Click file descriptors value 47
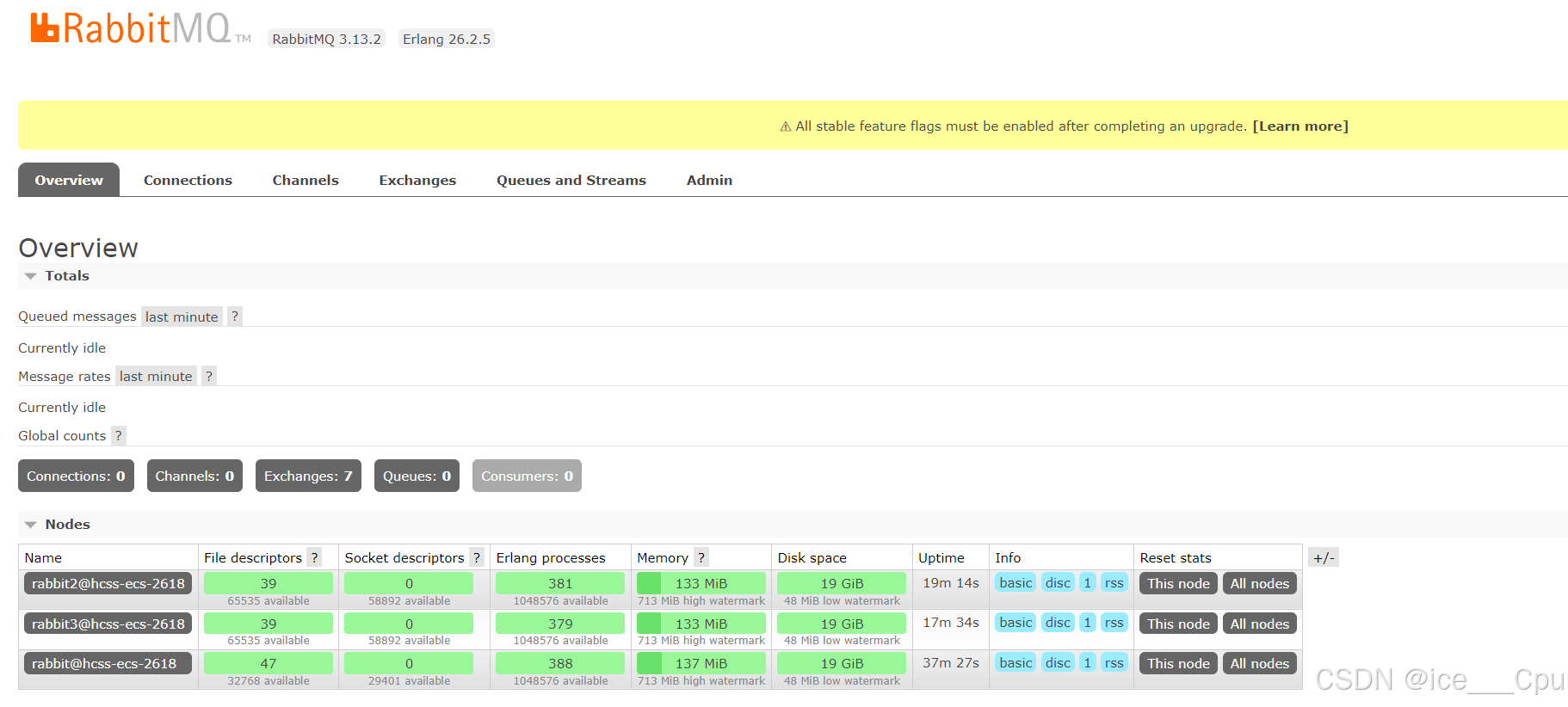This screenshot has height=707, width=1568. 269,663
